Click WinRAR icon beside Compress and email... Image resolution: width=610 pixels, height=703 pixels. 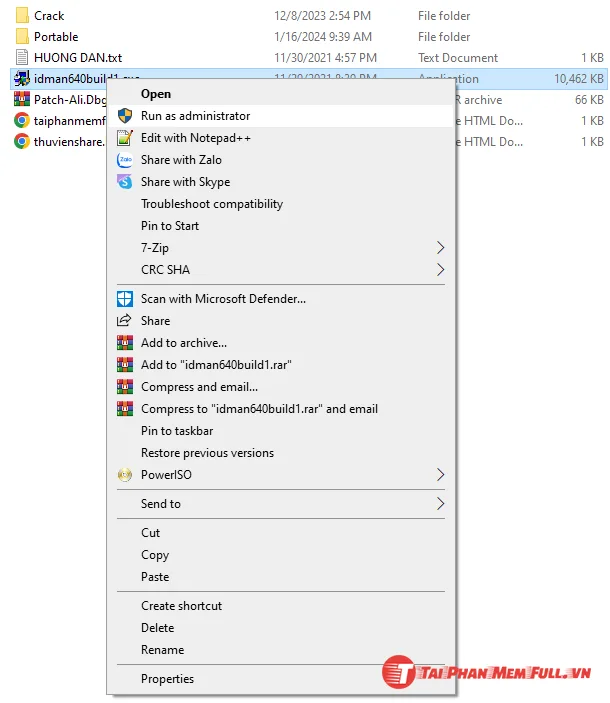[x=125, y=386]
